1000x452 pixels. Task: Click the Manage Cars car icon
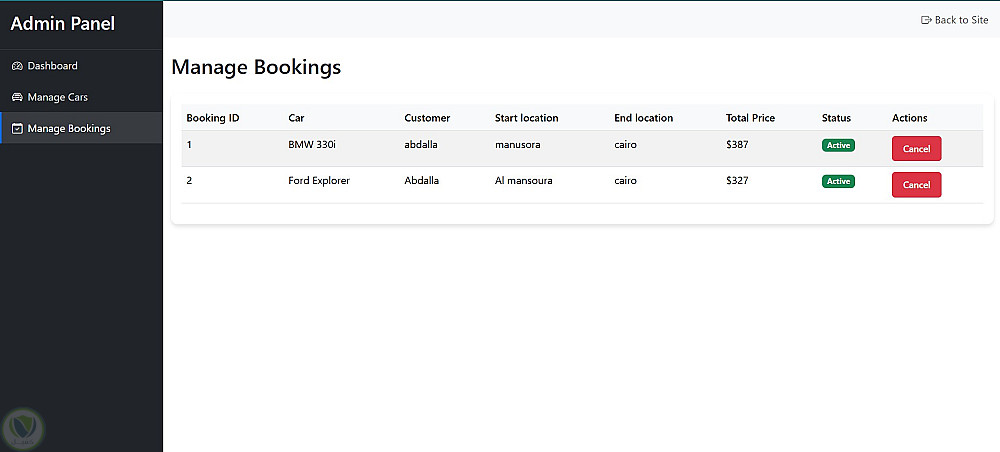pos(17,98)
